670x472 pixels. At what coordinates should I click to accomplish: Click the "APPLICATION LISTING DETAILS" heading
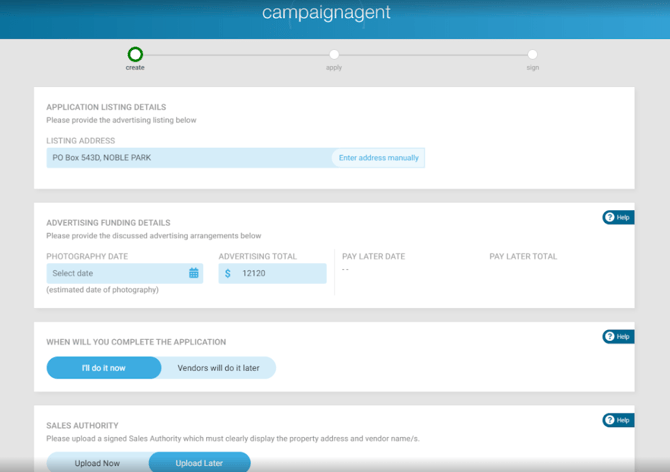pos(106,107)
